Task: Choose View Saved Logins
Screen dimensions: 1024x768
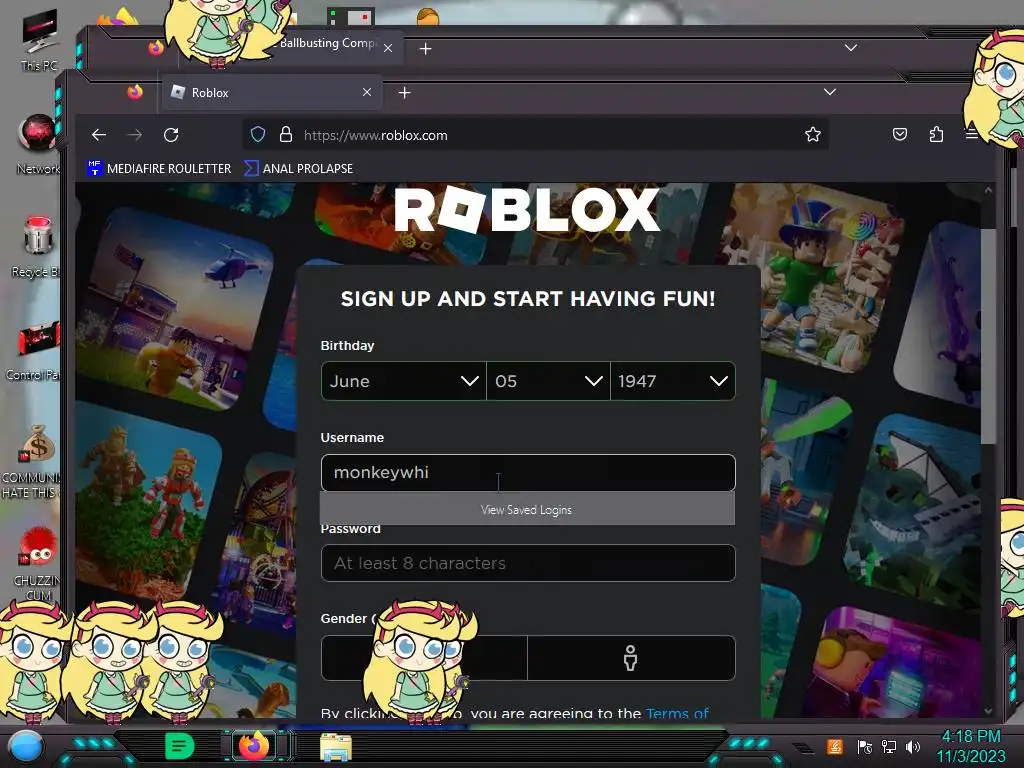Action: point(527,509)
